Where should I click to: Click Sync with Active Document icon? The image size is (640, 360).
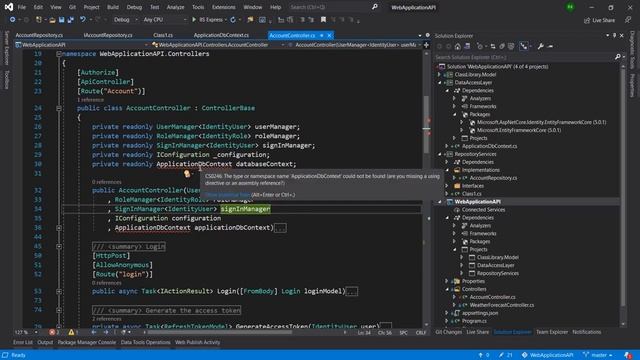[493, 47]
